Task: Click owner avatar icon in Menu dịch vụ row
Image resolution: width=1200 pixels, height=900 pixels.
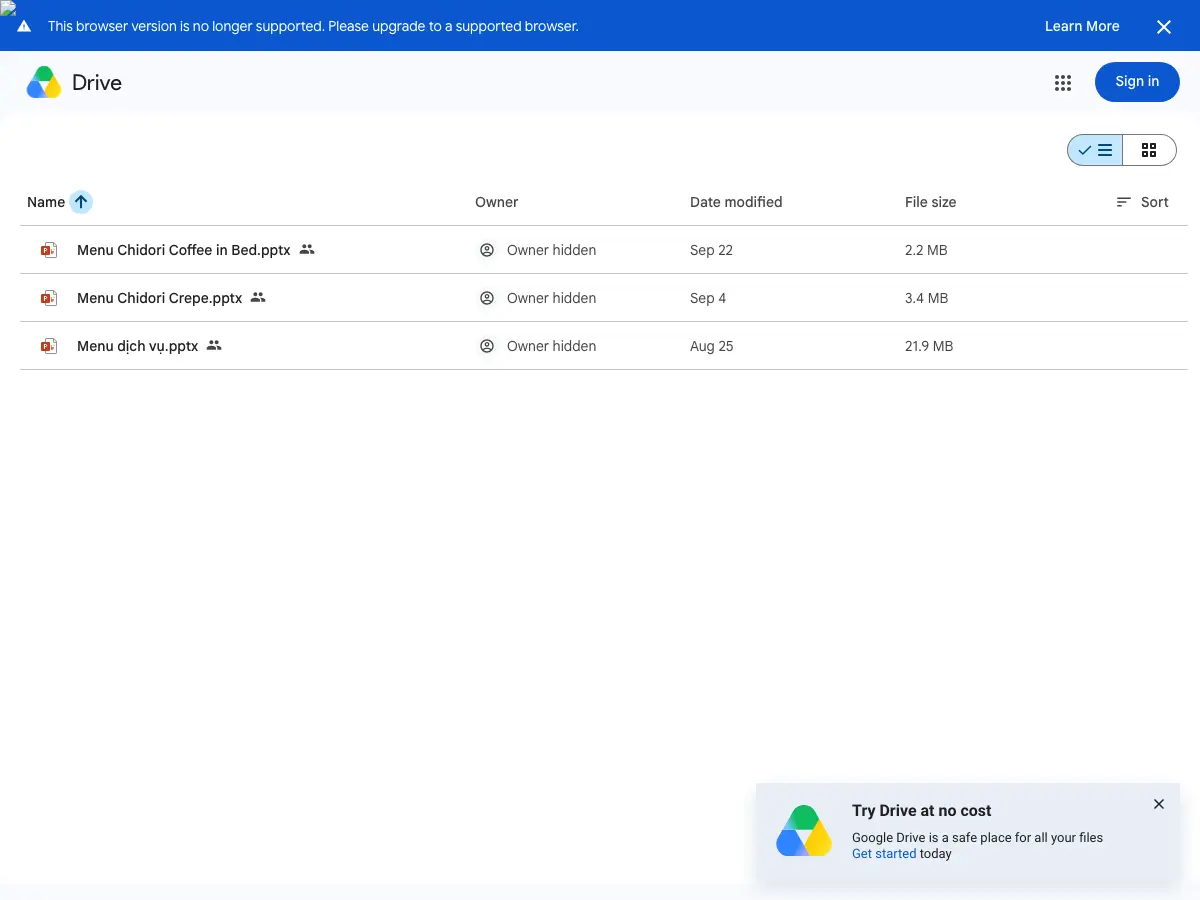Action: (x=487, y=346)
